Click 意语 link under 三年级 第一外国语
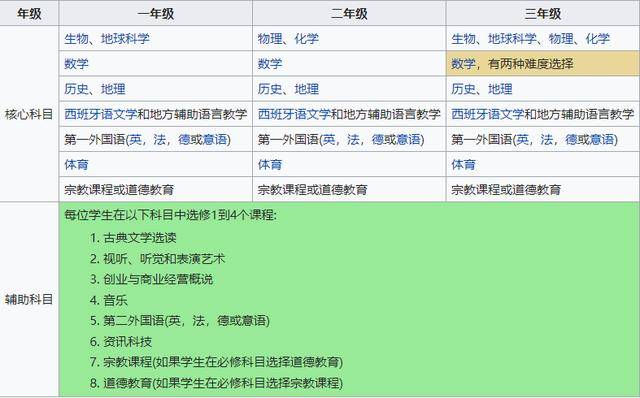The image size is (640, 398). point(602,140)
